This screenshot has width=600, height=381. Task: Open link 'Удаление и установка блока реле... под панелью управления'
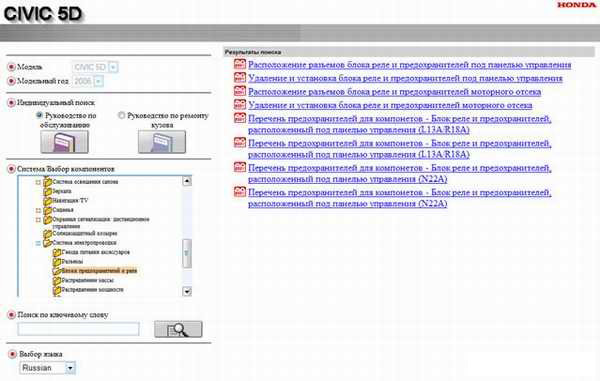[x=405, y=78]
